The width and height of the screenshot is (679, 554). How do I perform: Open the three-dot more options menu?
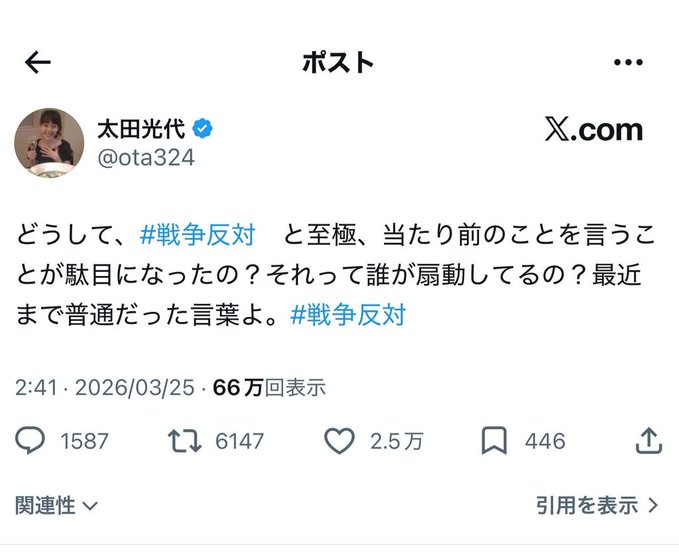pos(627,63)
